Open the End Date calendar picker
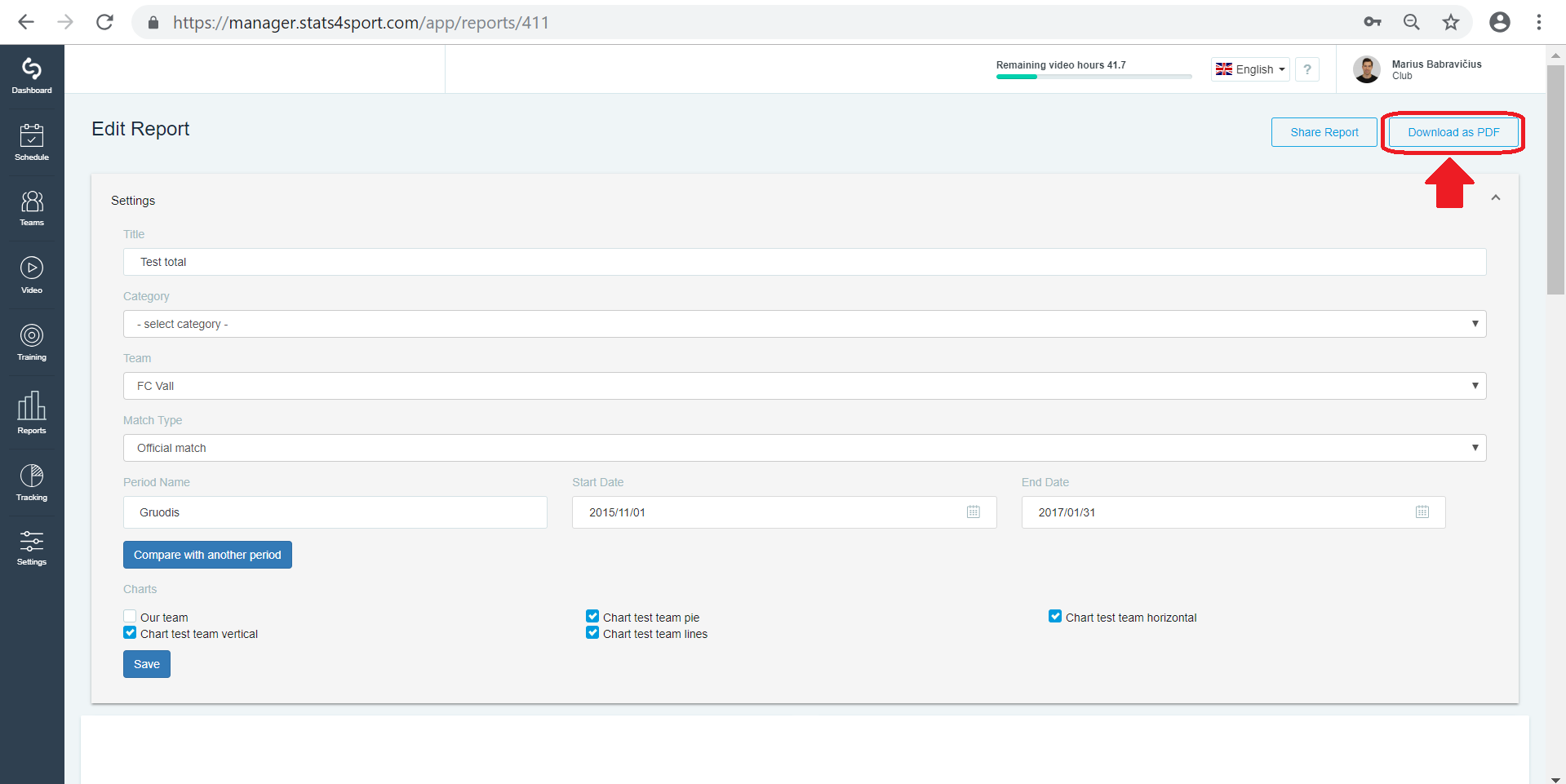 click(x=1422, y=512)
